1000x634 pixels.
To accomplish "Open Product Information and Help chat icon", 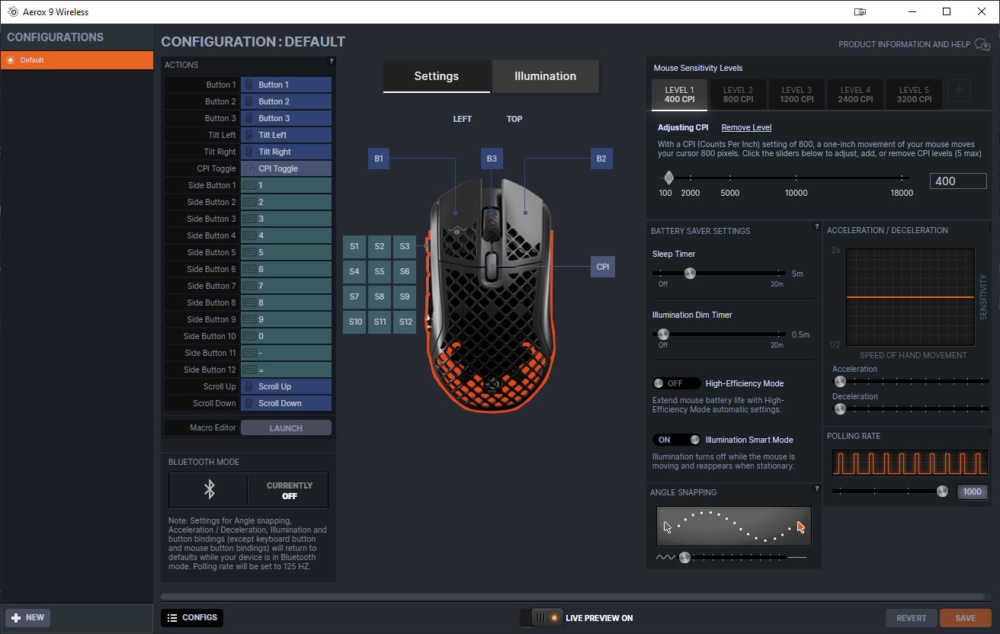I will click(982, 45).
